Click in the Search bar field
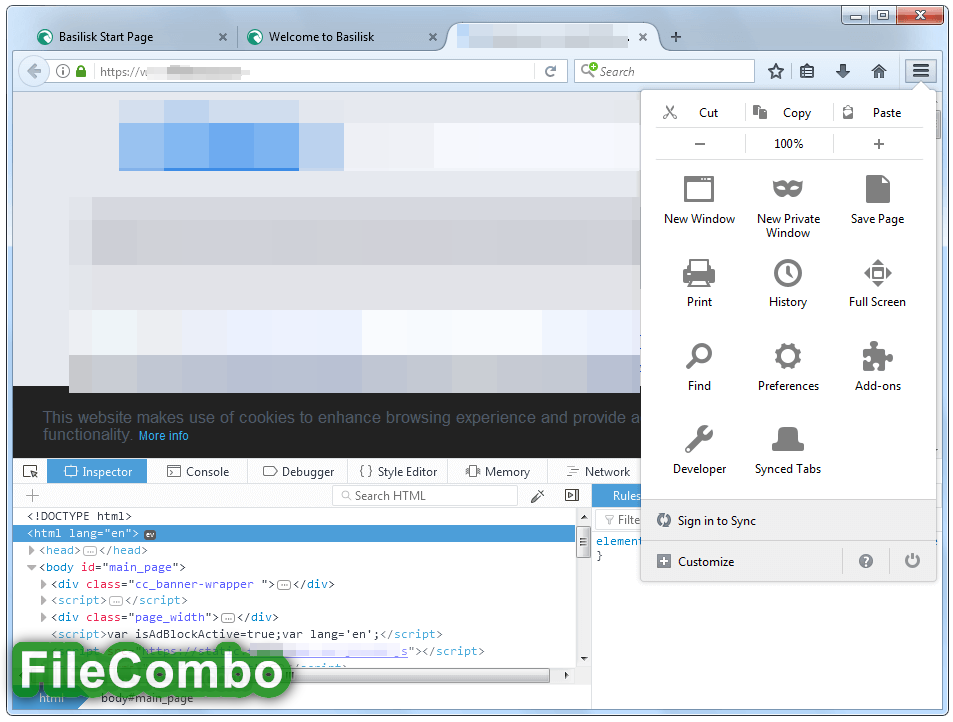The width and height of the screenshot is (953, 722). [x=664, y=71]
